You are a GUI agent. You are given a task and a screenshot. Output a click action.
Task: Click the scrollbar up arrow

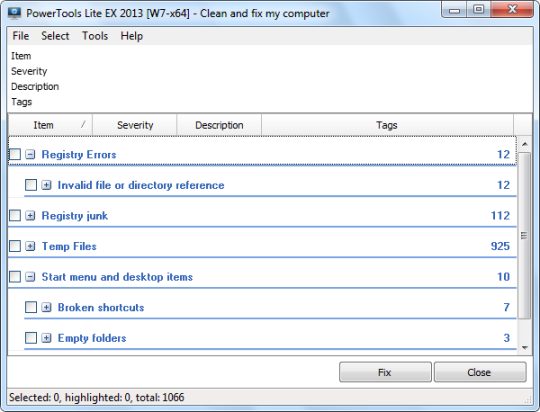click(525, 144)
